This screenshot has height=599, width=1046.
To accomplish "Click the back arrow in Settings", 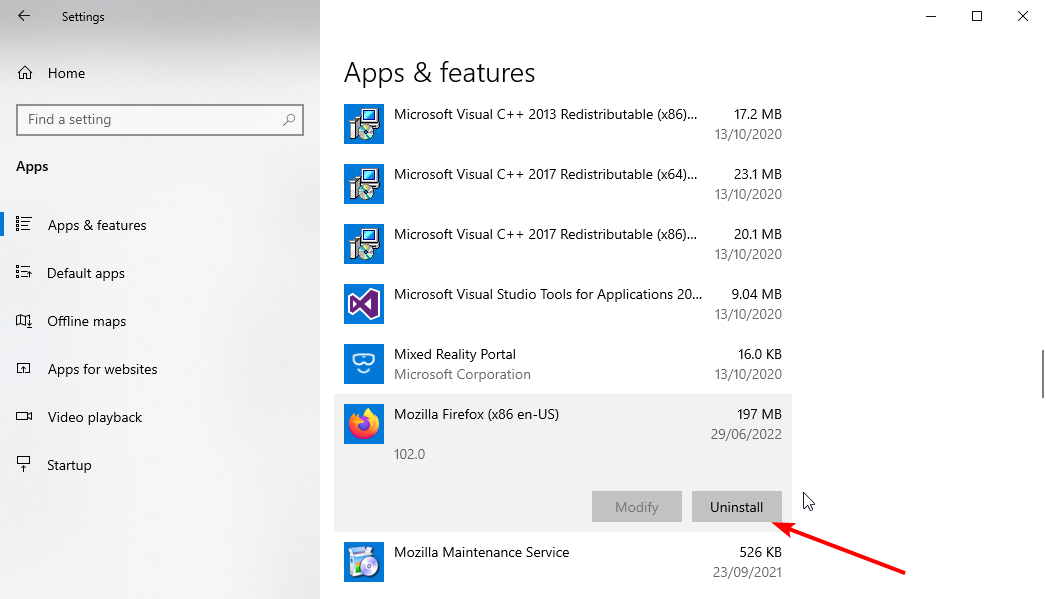I will pyautogui.click(x=24, y=16).
